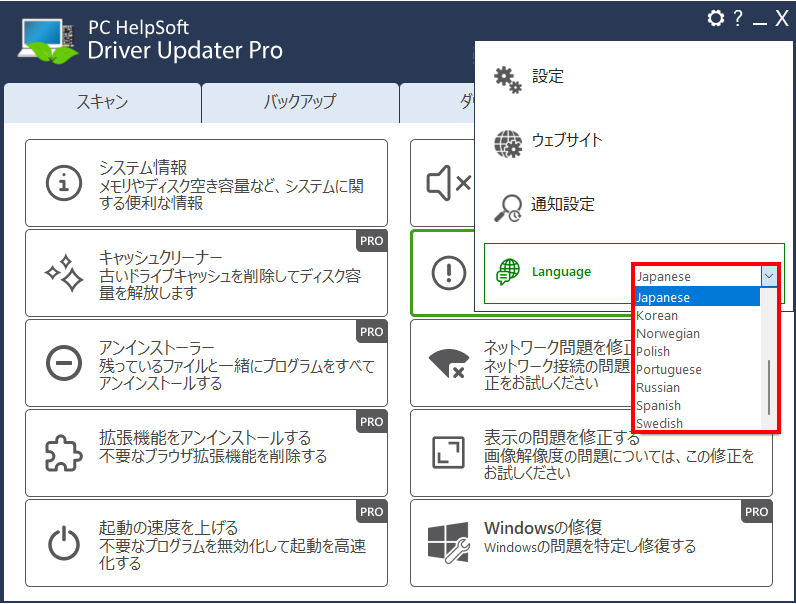The height and width of the screenshot is (604, 796).
Task: Select Japanese in language list
Action: point(698,297)
